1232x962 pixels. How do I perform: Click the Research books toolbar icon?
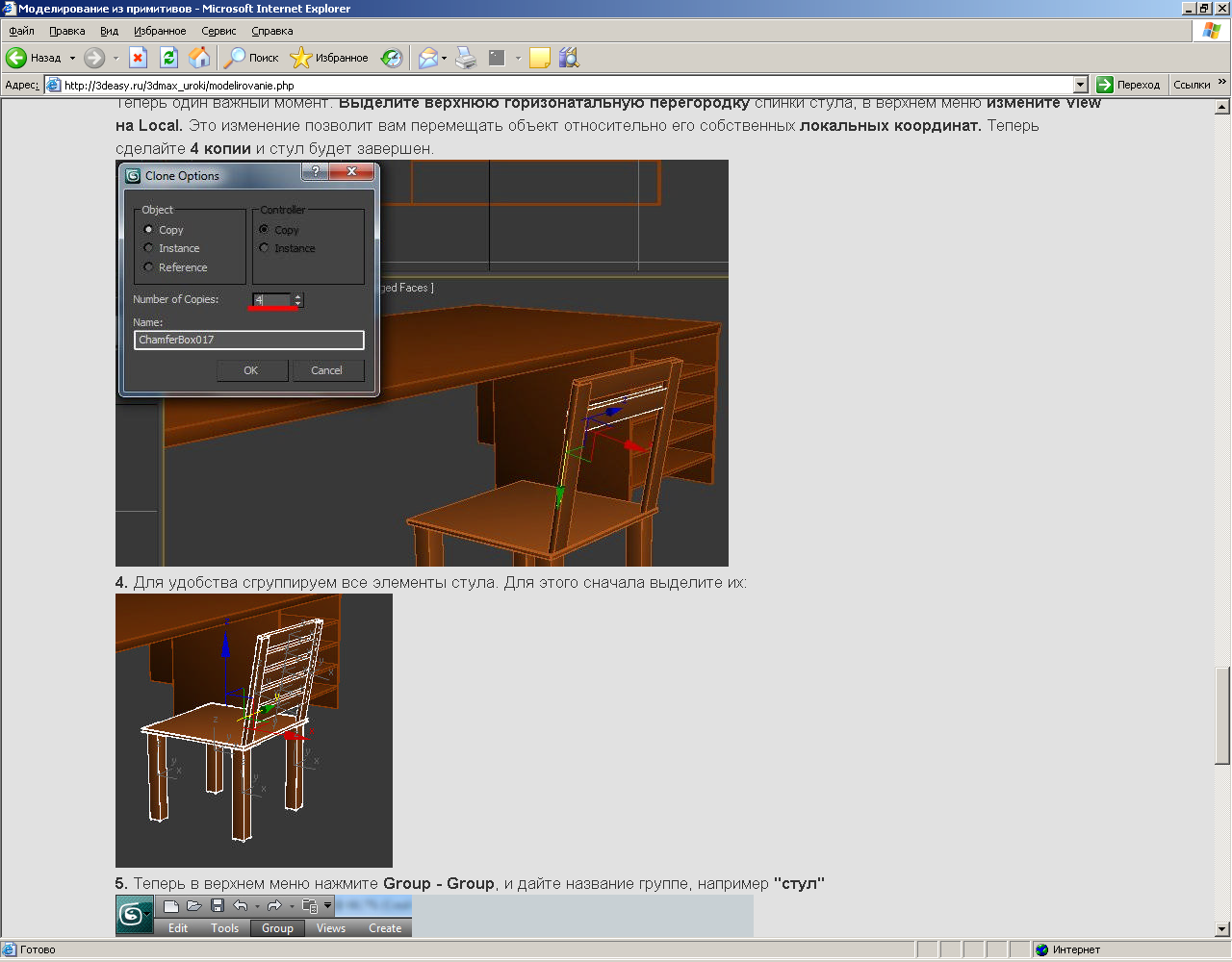click(x=569, y=58)
